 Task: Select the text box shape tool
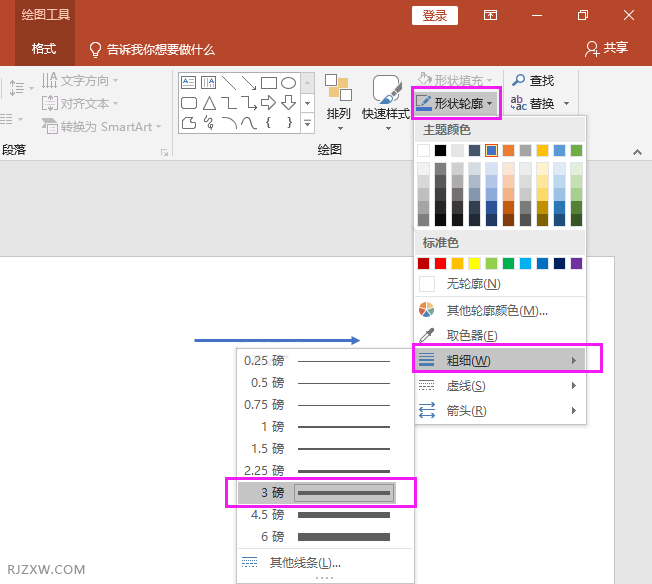click(x=189, y=83)
